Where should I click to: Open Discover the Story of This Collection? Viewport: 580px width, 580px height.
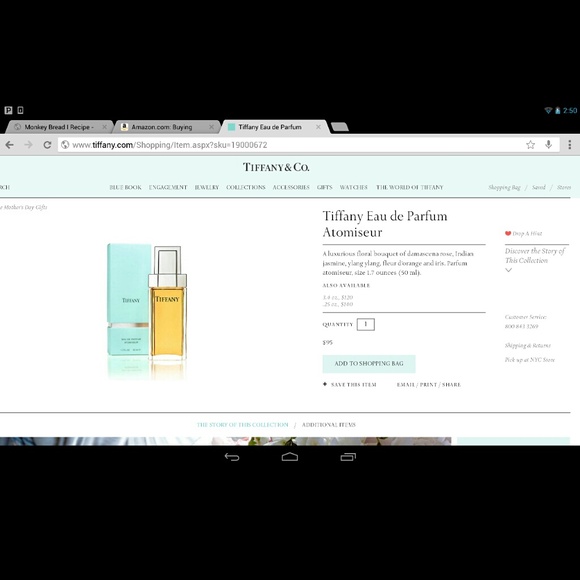tap(535, 256)
